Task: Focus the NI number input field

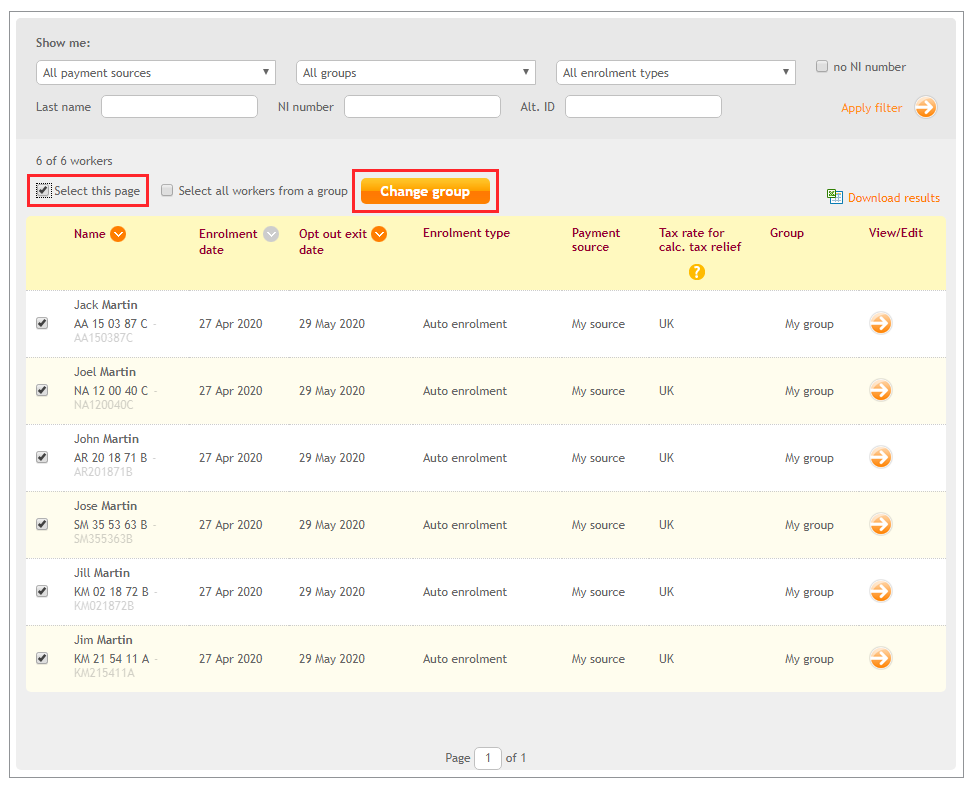Action: click(x=422, y=106)
